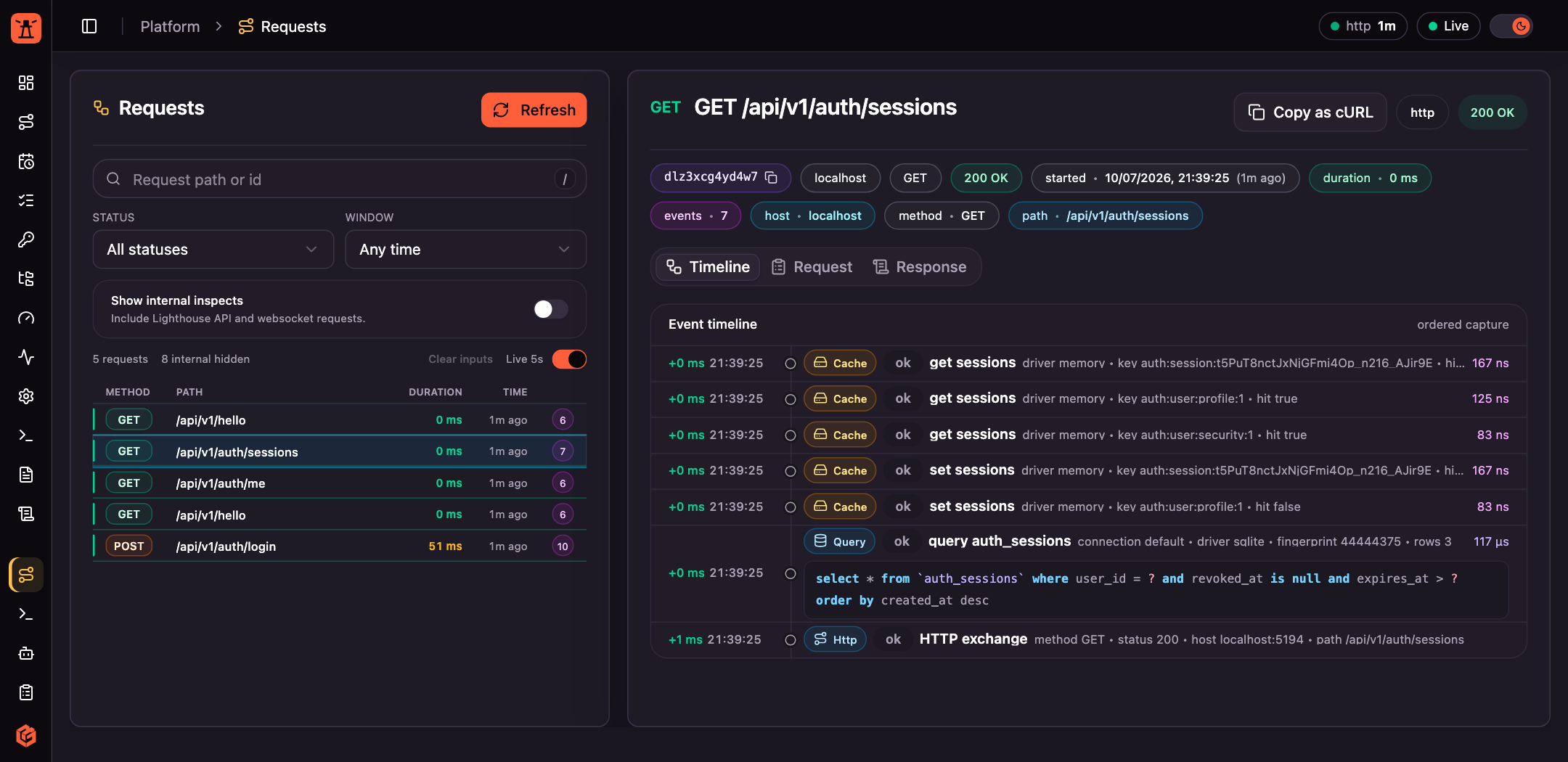The height and width of the screenshot is (762, 1568).
Task: Click the events 7 chip
Action: click(x=695, y=216)
